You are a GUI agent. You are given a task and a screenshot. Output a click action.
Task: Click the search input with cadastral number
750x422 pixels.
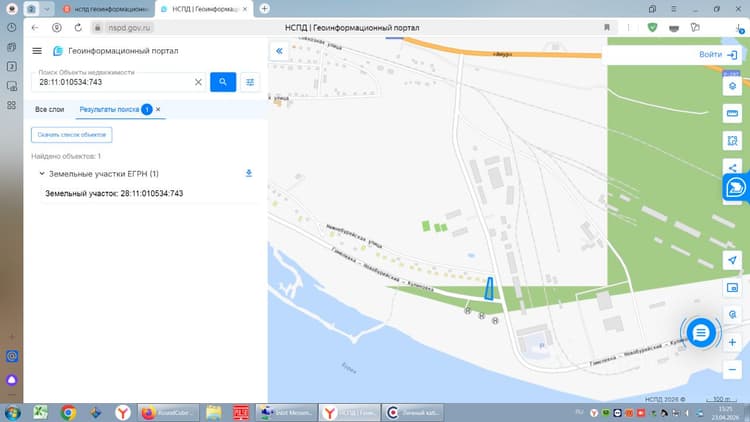pos(114,82)
